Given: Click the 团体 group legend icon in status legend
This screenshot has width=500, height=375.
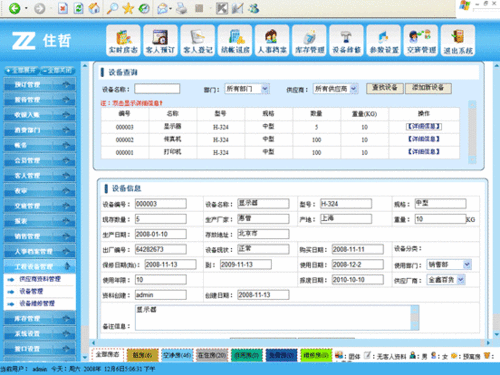Looking at the screenshot, I should tap(339, 355).
